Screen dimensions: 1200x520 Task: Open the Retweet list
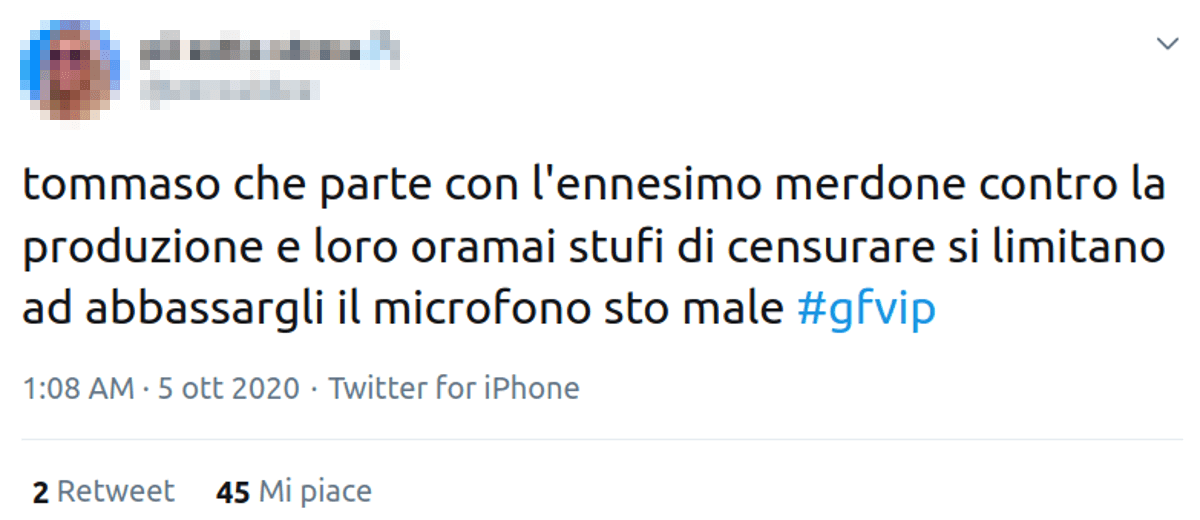coord(116,491)
